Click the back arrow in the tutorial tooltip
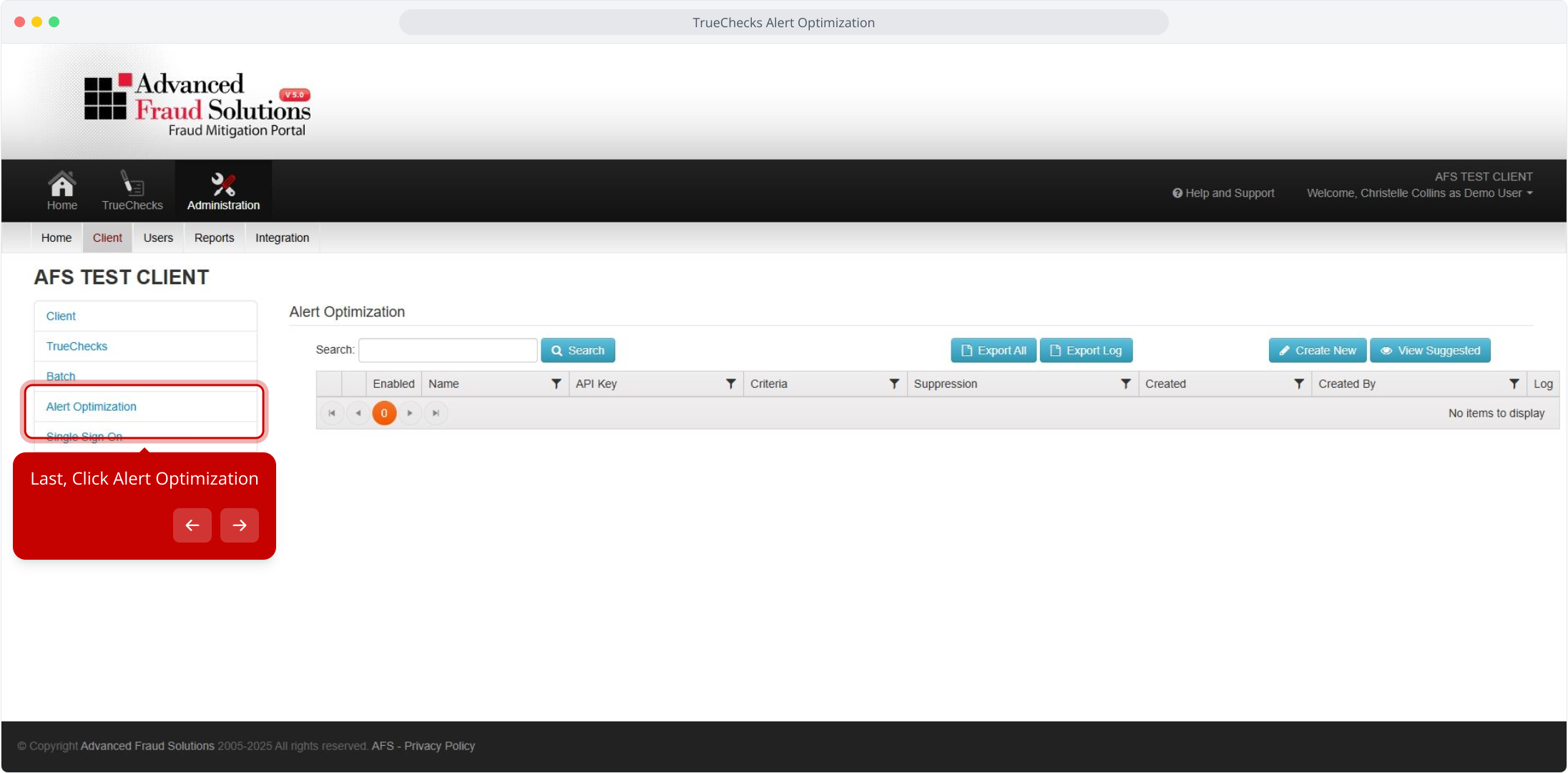Viewport: 1568px width, 773px height. pos(192,525)
